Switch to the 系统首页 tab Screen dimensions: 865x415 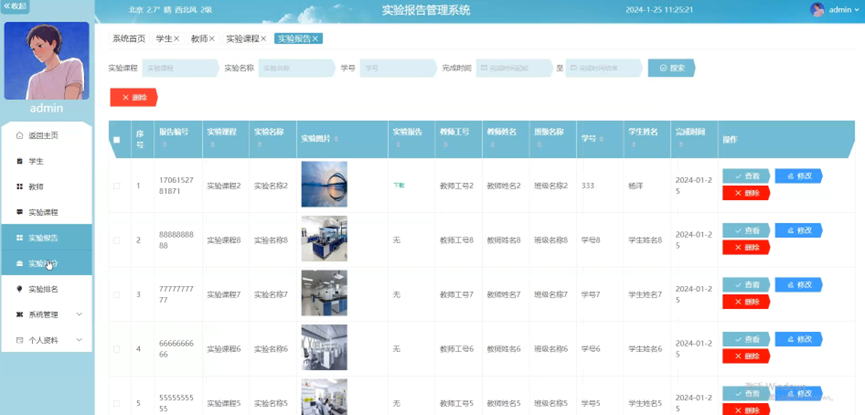pyautogui.click(x=129, y=39)
